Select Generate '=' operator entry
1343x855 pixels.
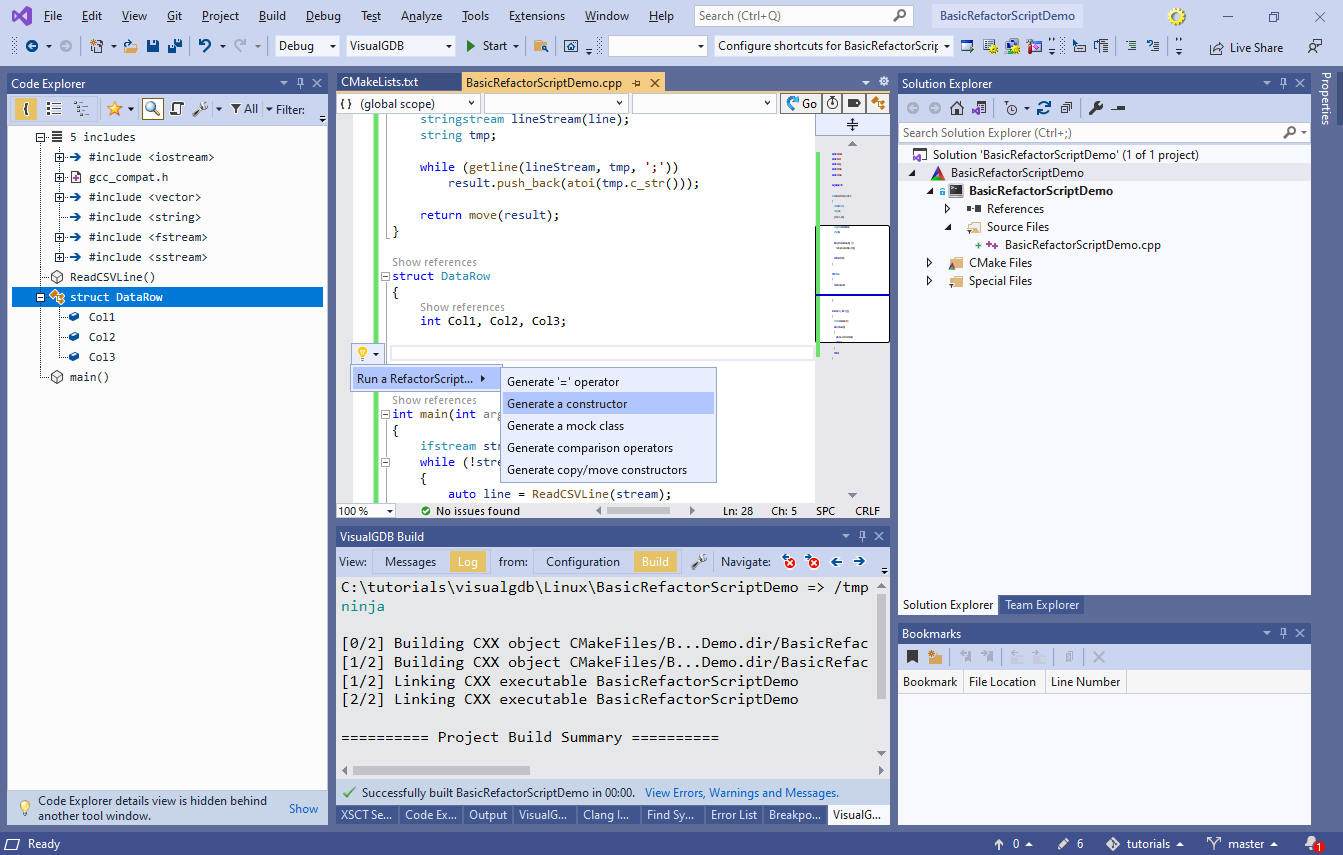[608, 382]
